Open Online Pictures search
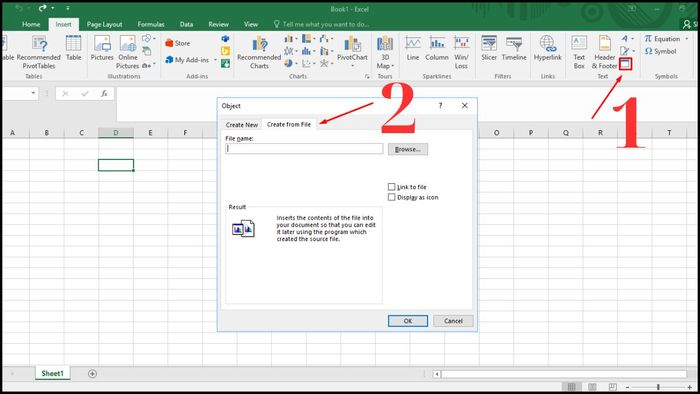The image size is (700, 394). coord(128,53)
